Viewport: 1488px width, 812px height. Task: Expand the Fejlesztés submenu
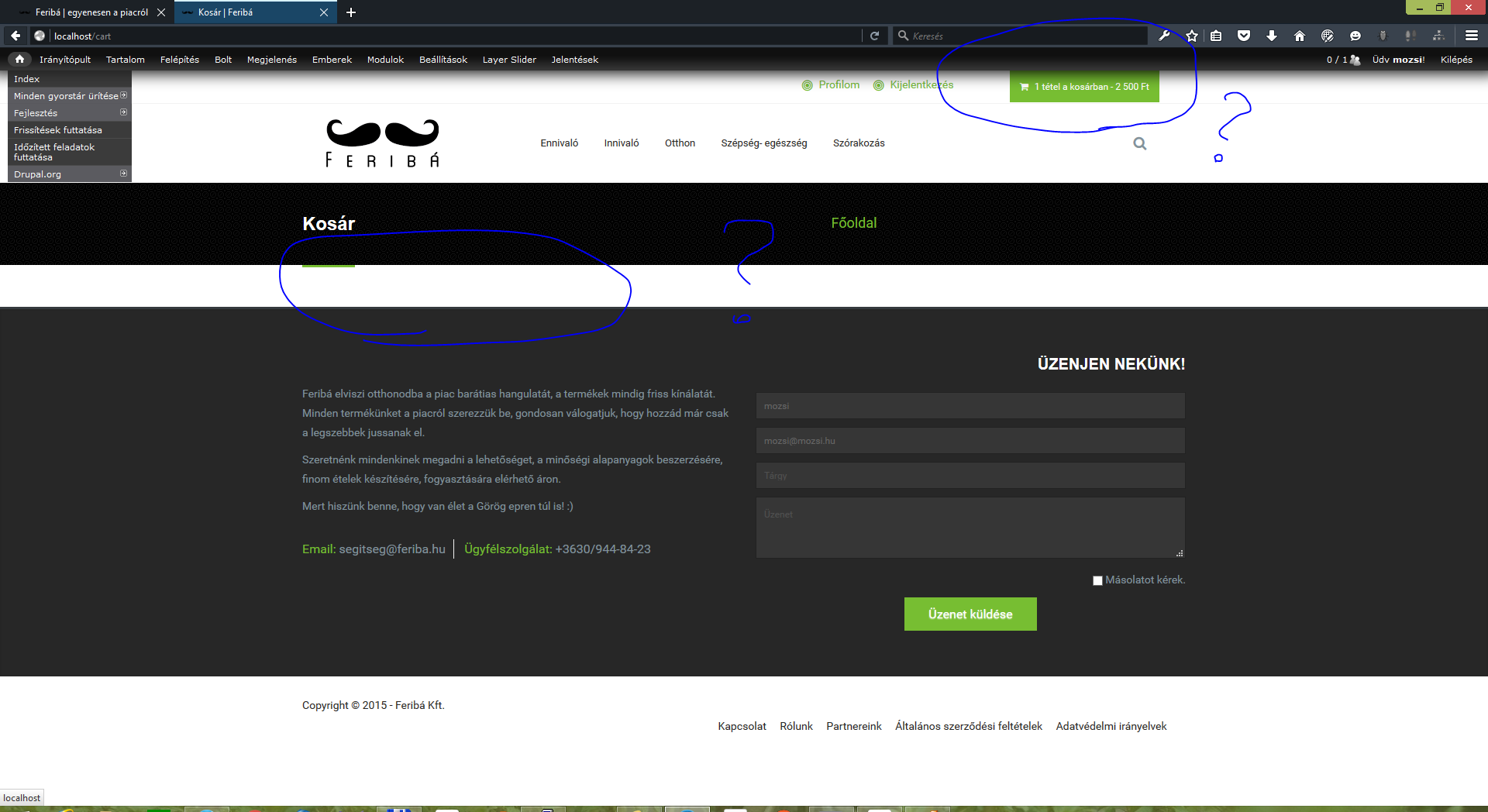pos(123,112)
